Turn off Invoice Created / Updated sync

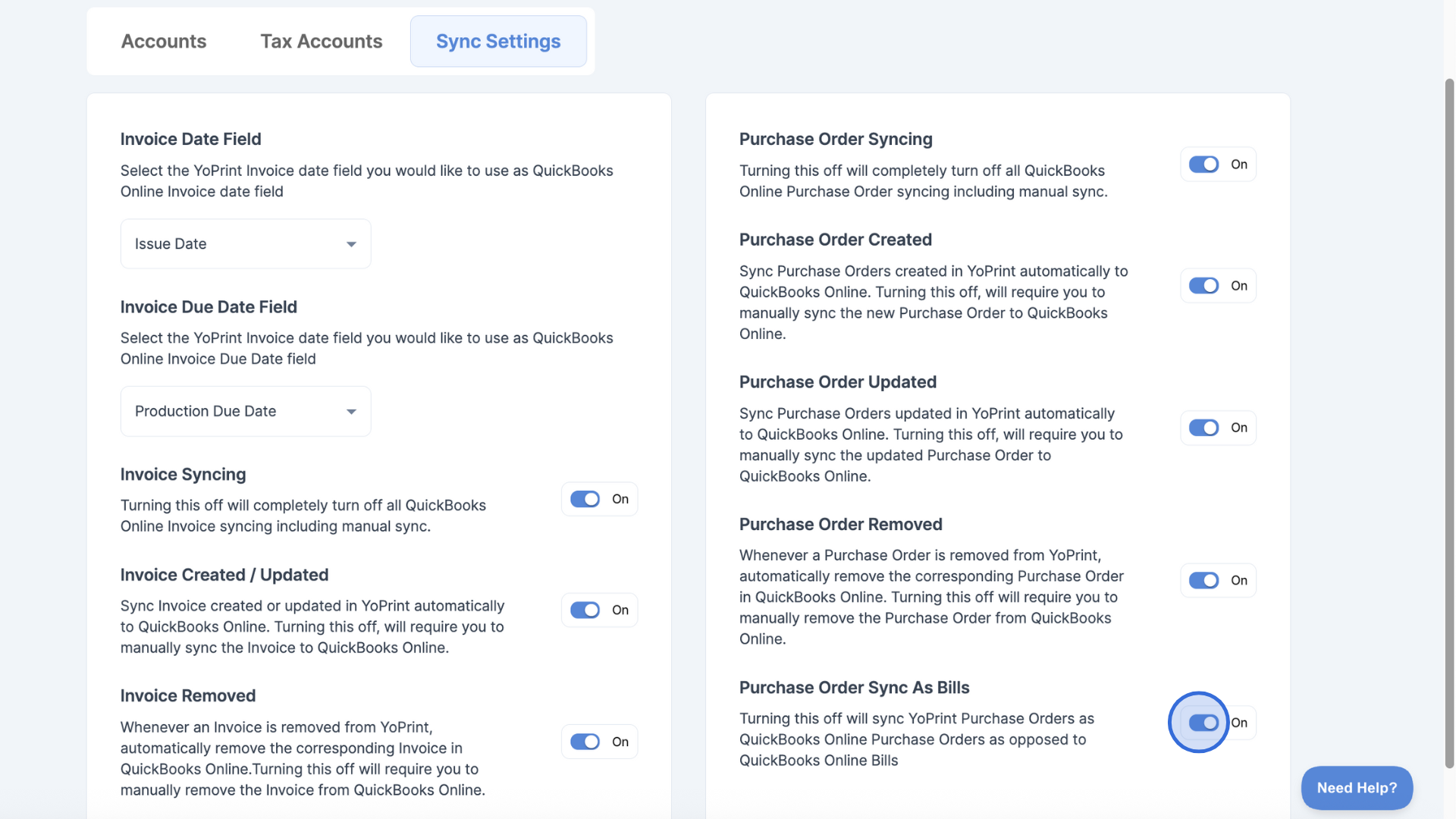click(585, 610)
